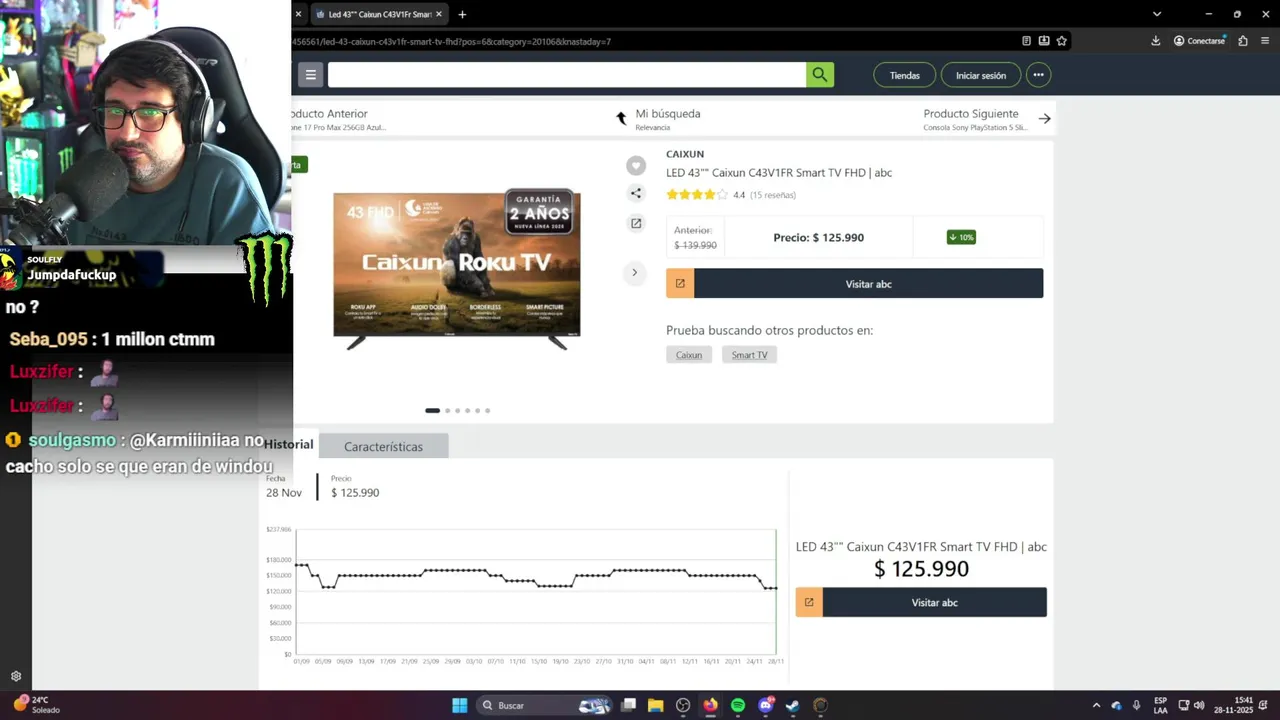Select the first carousel dot indicator
The height and width of the screenshot is (720, 1280).
click(432, 410)
